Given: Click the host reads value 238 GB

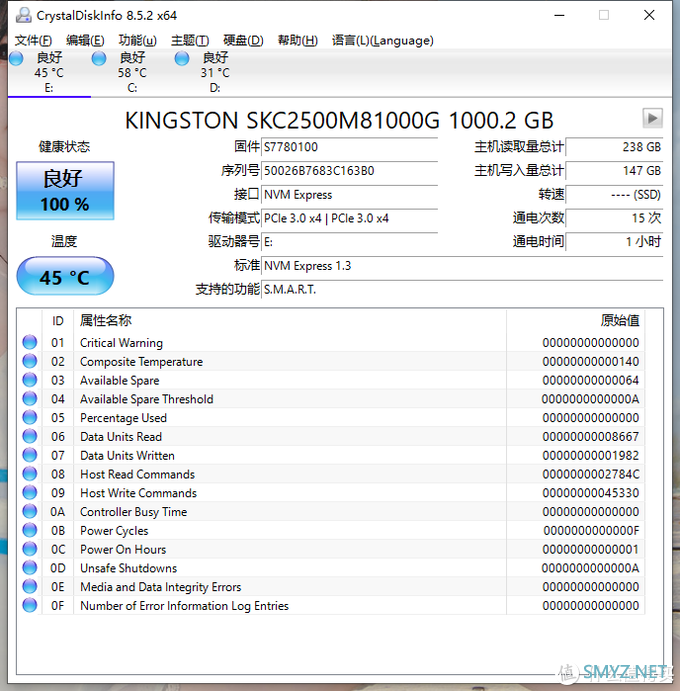Looking at the screenshot, I should pyautogui.click(x=614, y=147).
